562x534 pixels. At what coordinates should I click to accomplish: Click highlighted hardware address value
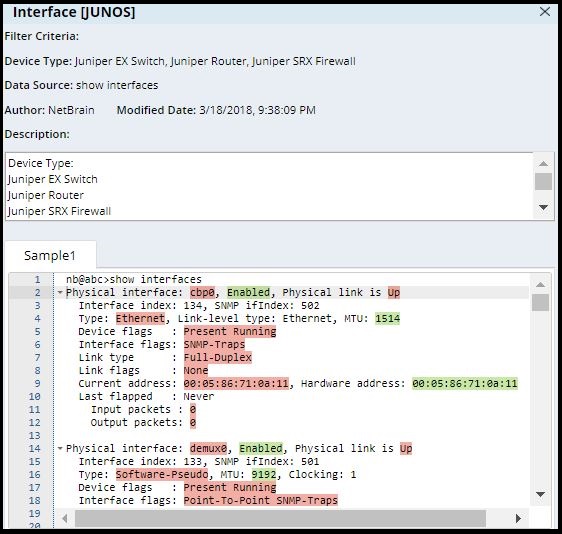[x=465, y=383]
